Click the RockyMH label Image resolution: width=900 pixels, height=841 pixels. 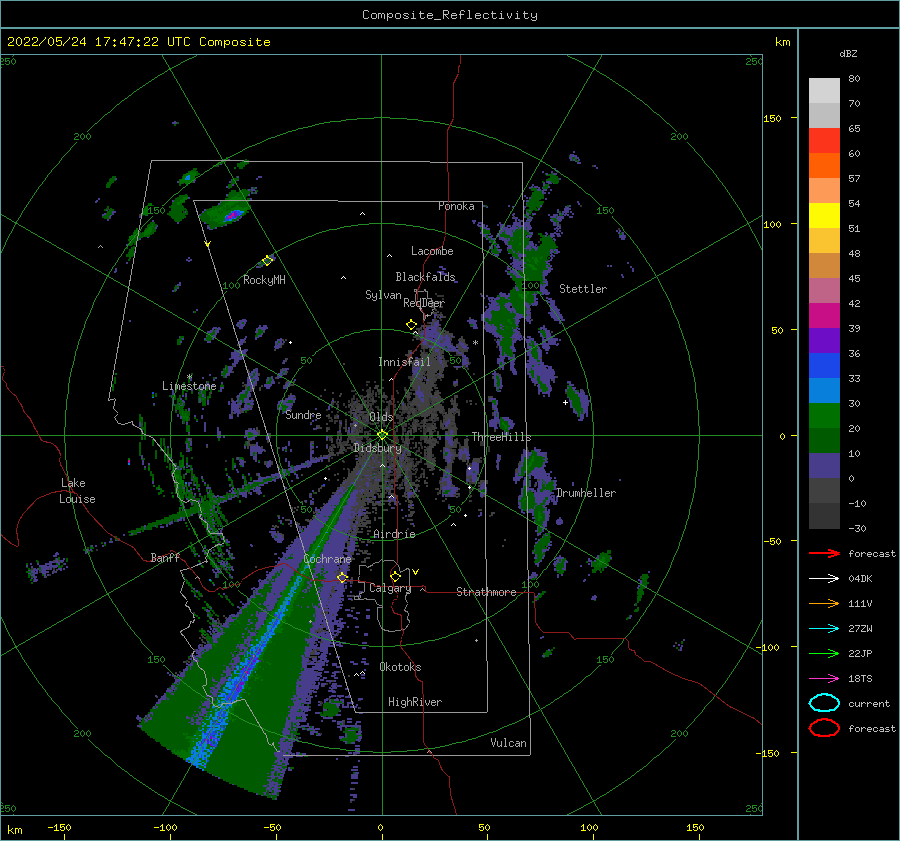point(264,280)
